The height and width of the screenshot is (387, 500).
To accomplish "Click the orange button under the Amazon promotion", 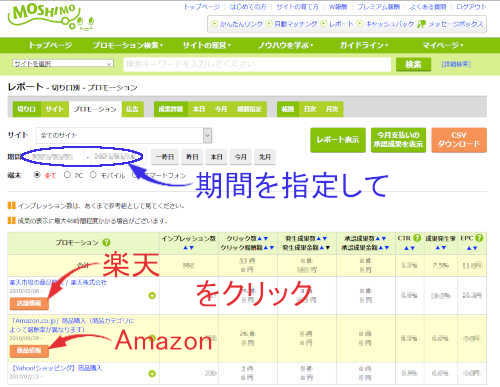I will point(29,350).
